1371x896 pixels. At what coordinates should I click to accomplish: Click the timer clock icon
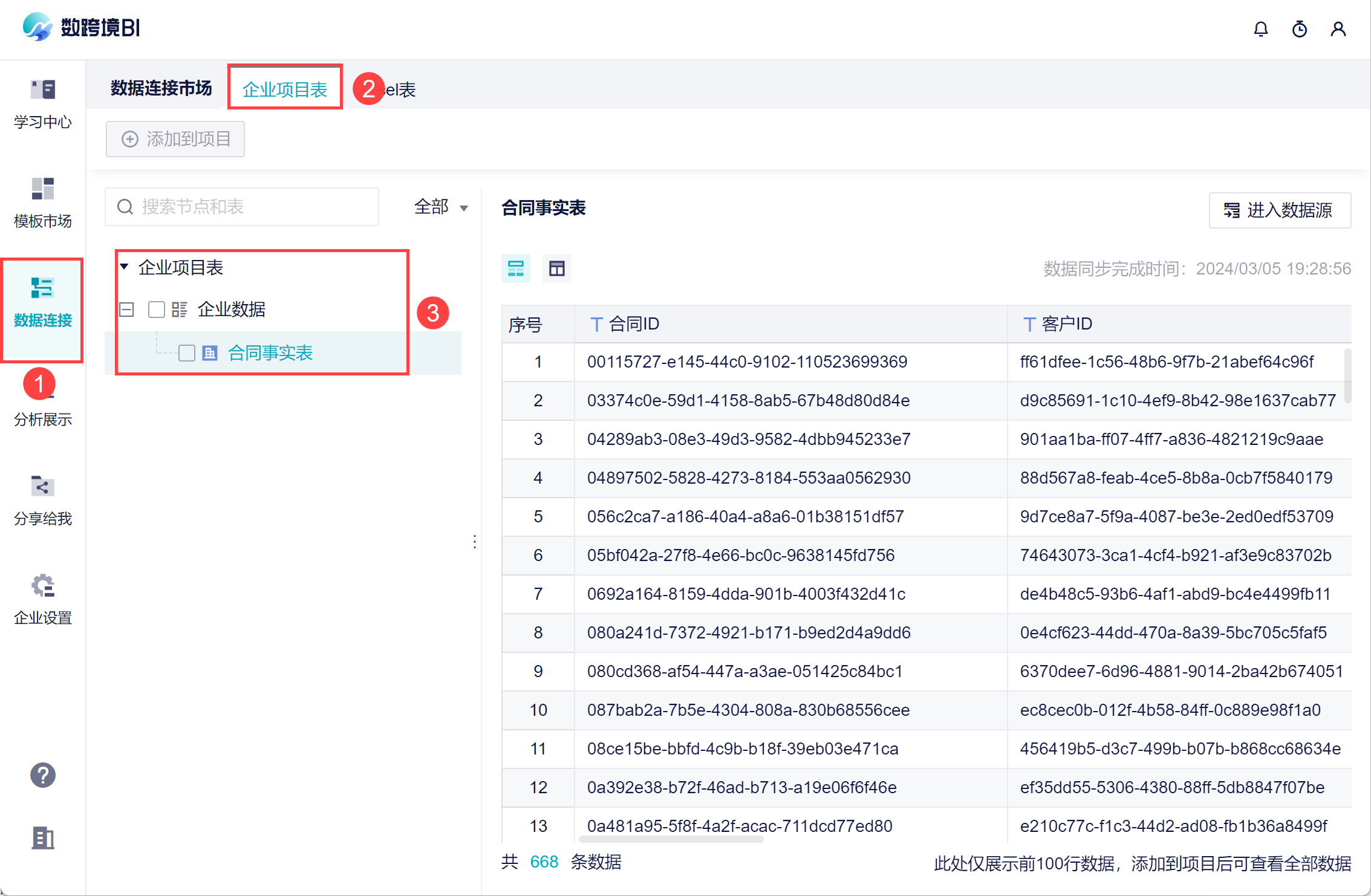pyautogui.click(x=1299, y=29)
